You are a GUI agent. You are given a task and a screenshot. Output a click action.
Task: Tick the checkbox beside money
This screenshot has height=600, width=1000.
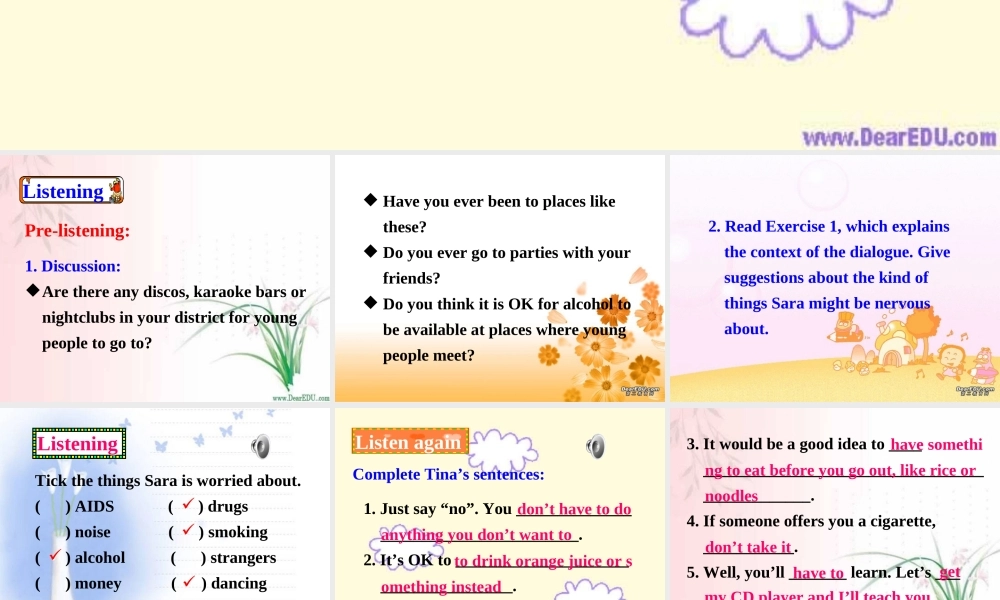(x=53, y=583)
